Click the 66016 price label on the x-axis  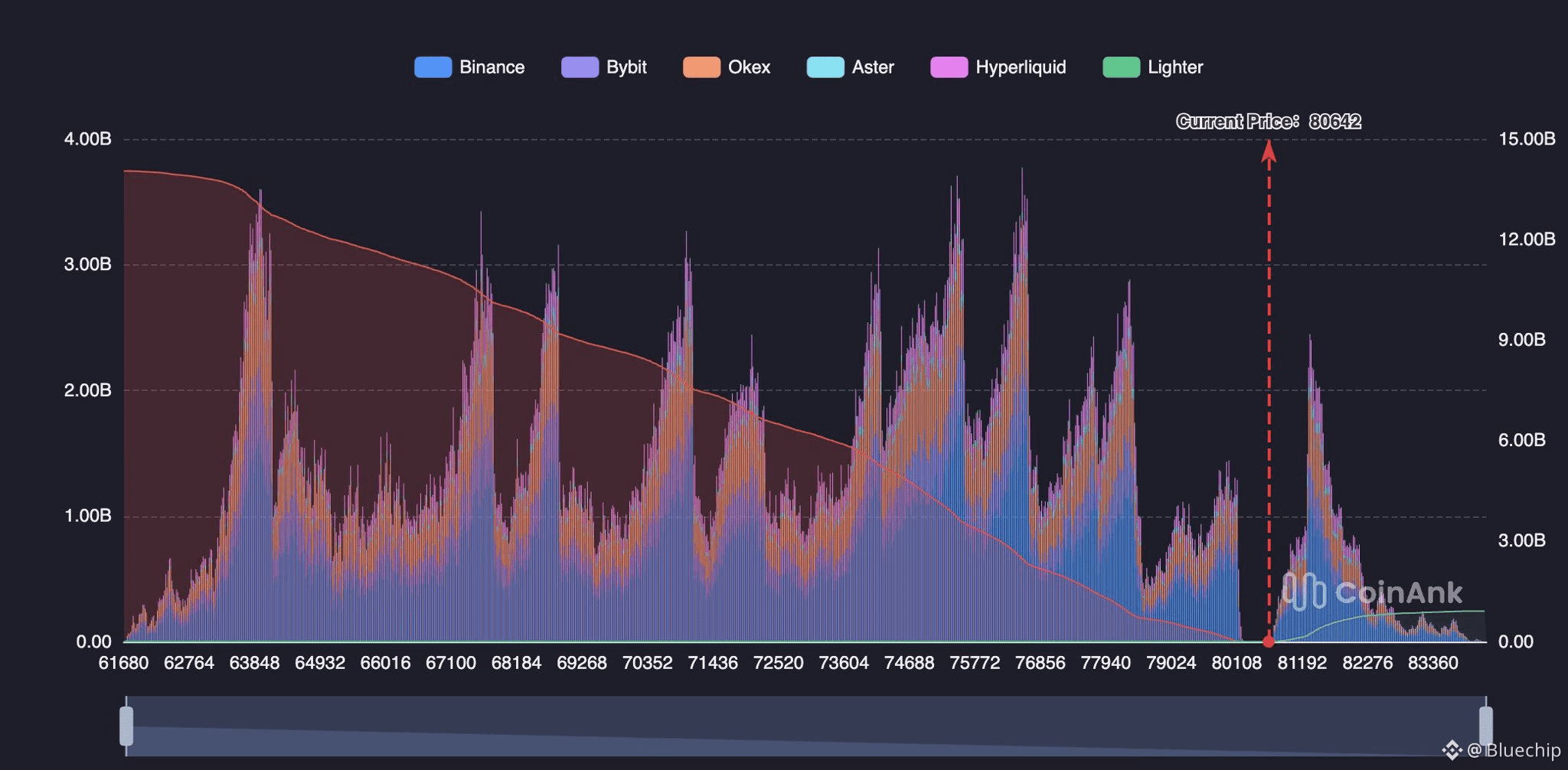coord(386,663)
